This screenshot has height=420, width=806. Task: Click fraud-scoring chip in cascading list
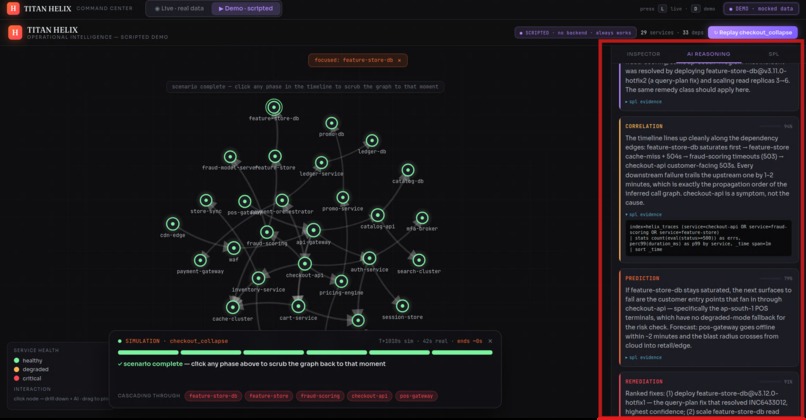point(320,396)
